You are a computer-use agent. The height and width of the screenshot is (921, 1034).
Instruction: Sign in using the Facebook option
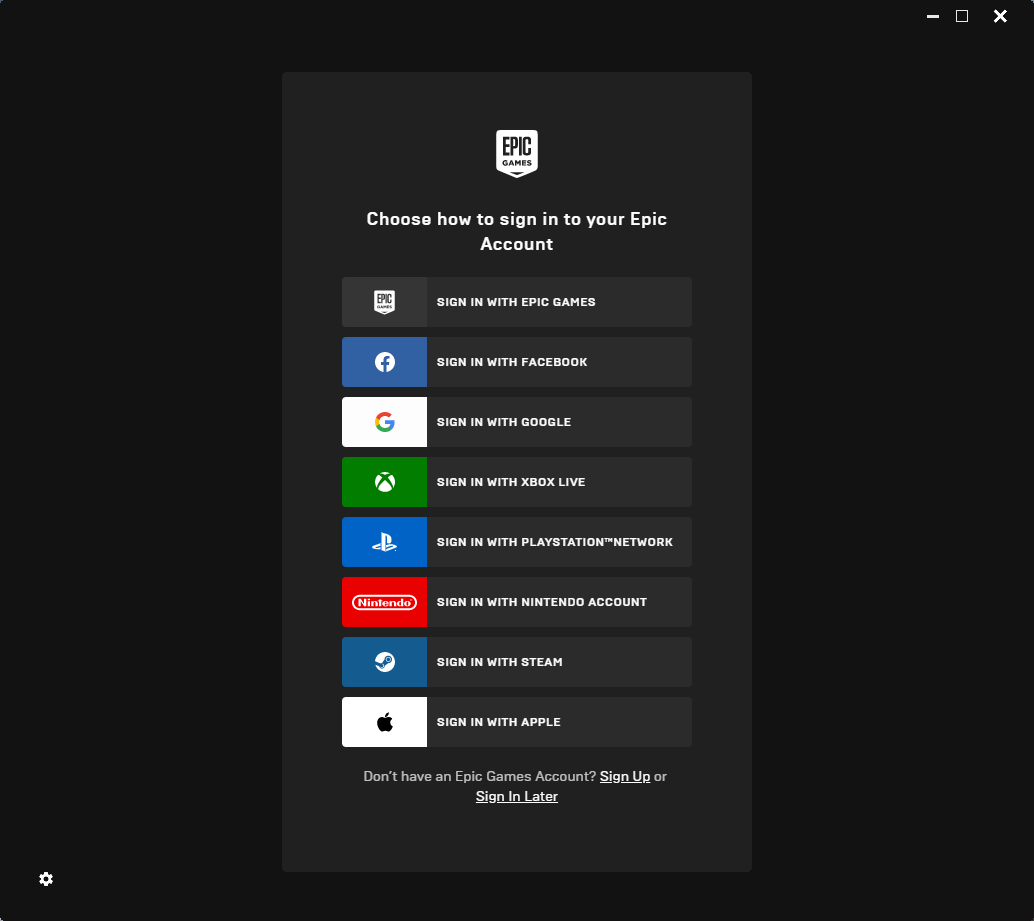[516, 362]
